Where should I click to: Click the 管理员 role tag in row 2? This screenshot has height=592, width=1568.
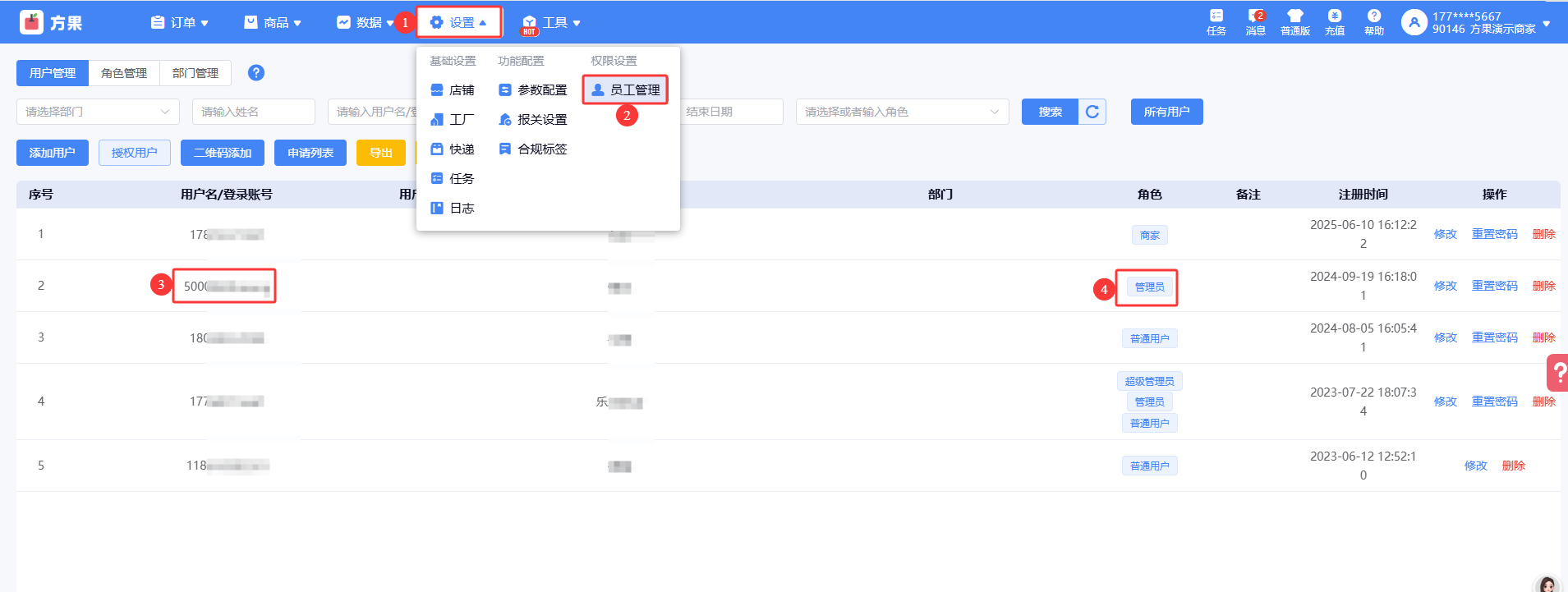(1150, 287)
